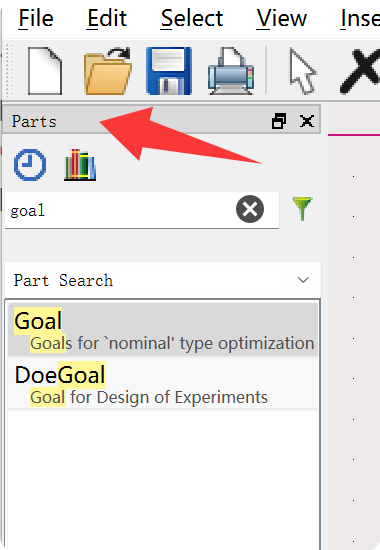Click the black X delete icon

coord(361,72)
